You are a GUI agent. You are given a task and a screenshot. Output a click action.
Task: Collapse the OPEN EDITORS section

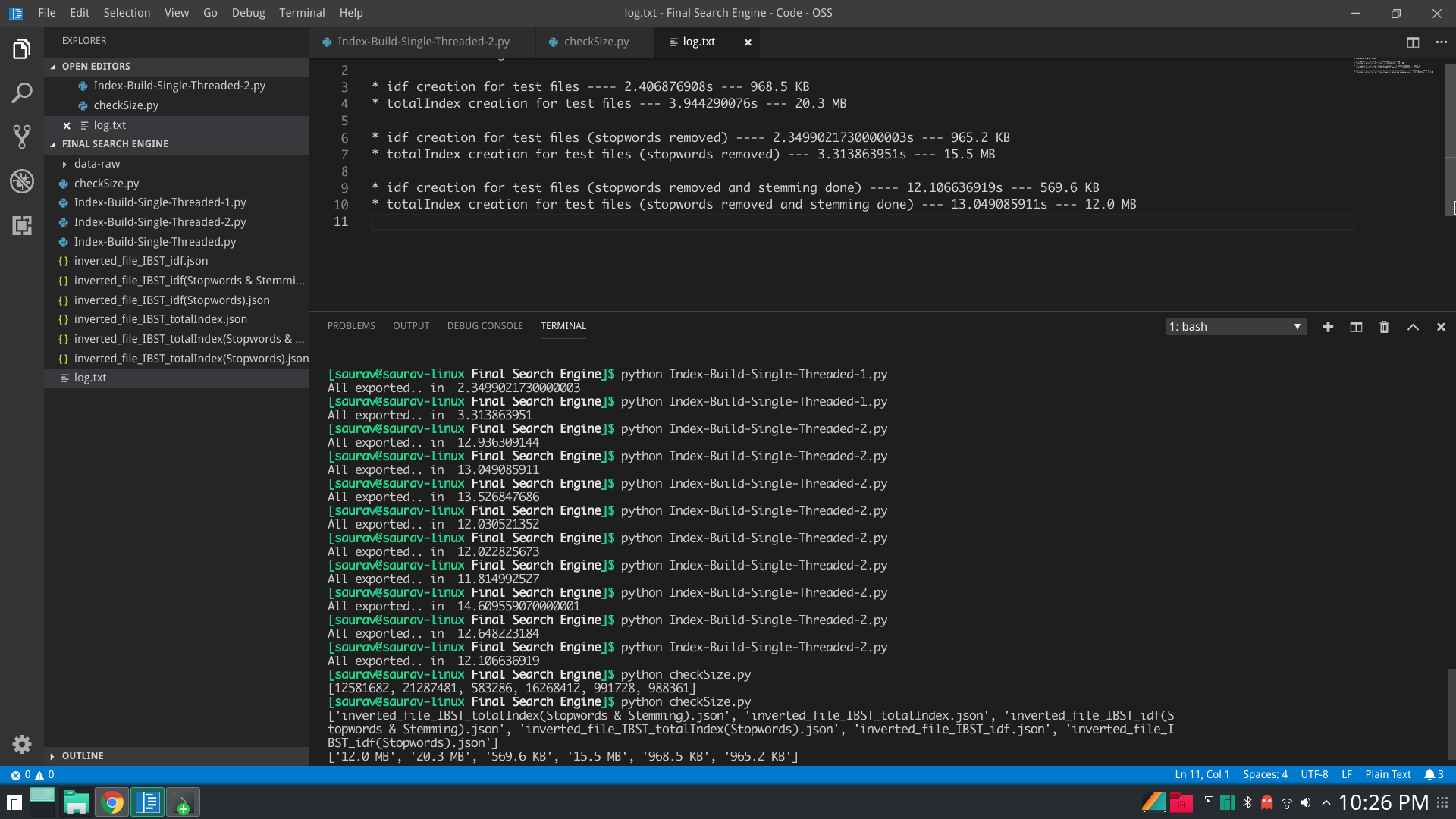click(96, 67)
